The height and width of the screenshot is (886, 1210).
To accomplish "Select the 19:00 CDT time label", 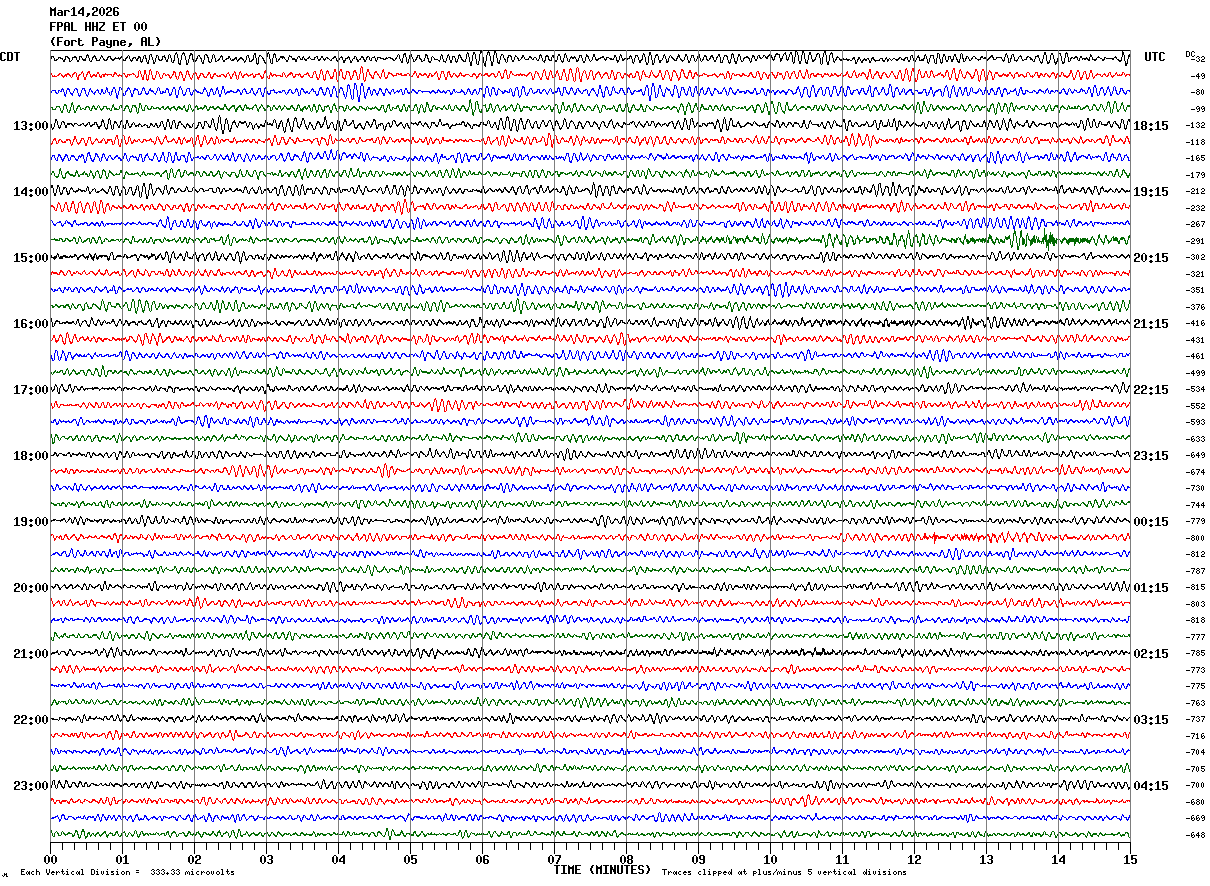I will [x=30, y=522].
